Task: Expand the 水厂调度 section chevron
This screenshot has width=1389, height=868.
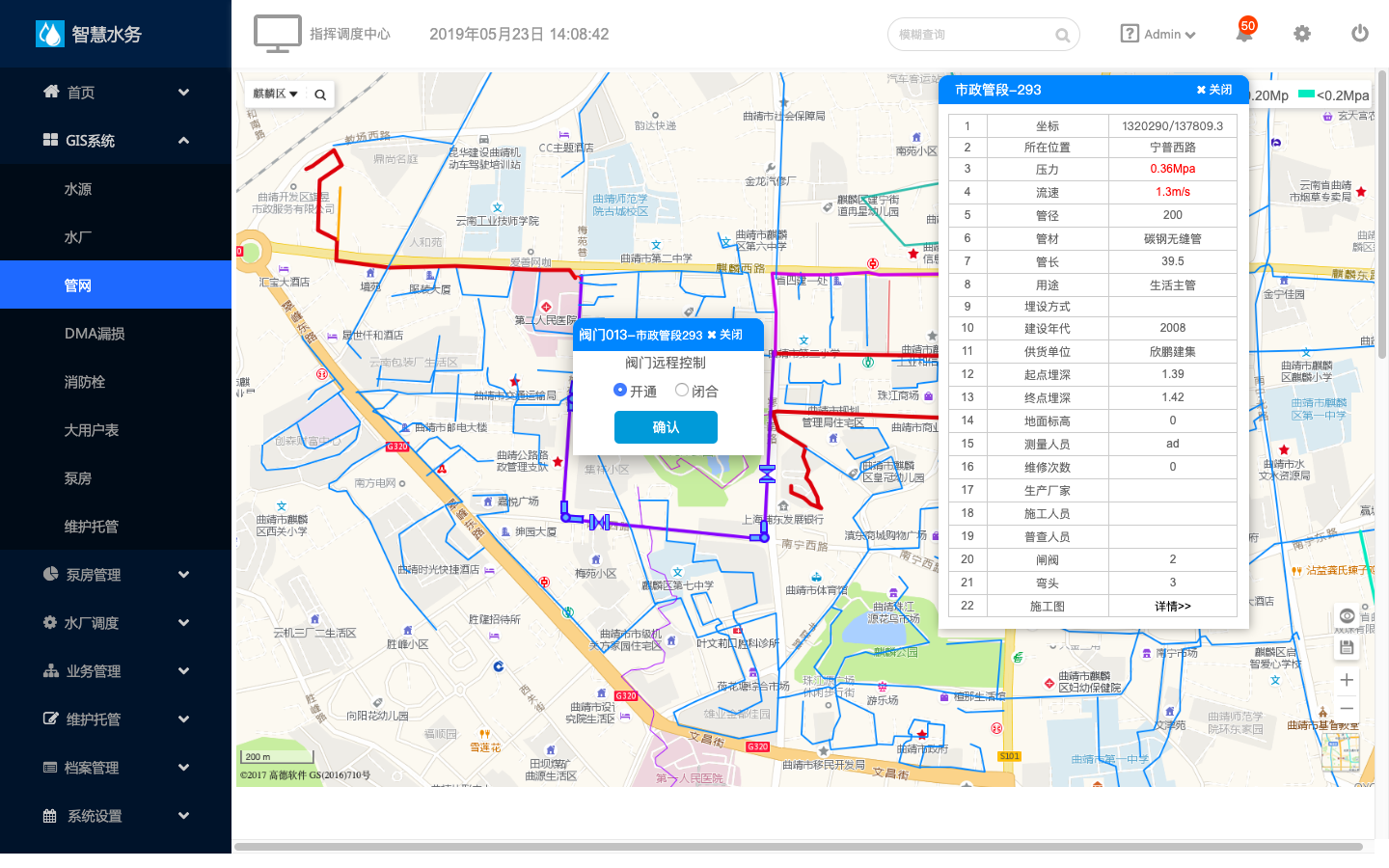Action: tap(183, 623)
